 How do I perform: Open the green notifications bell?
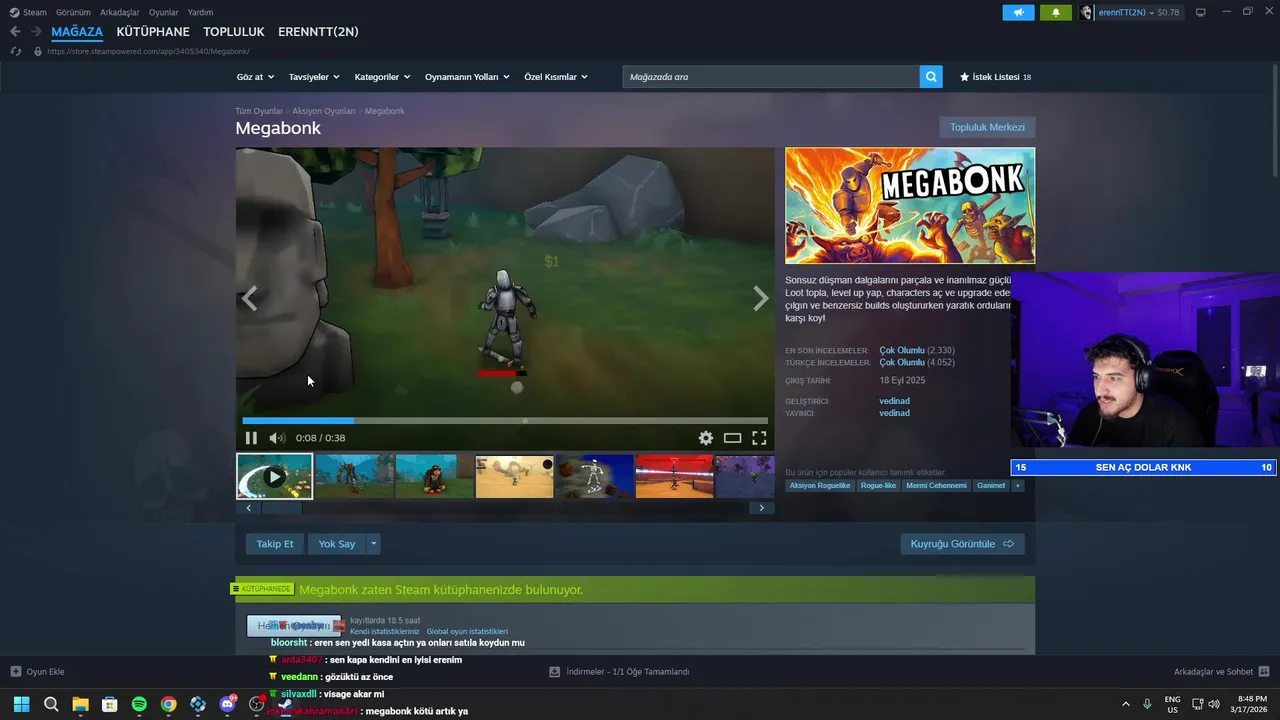coord(1056,12)
